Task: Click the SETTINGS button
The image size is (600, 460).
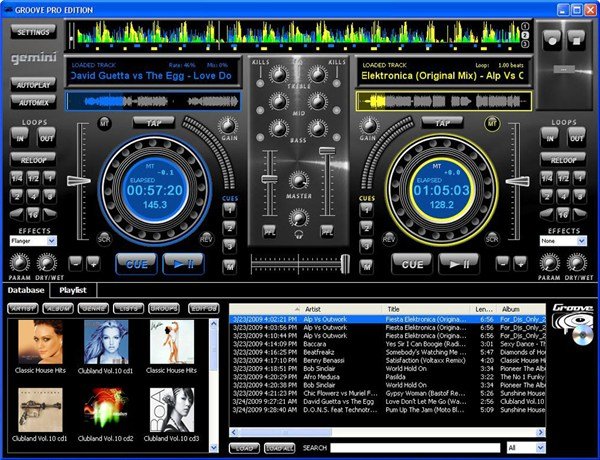Action: point(33,32)
